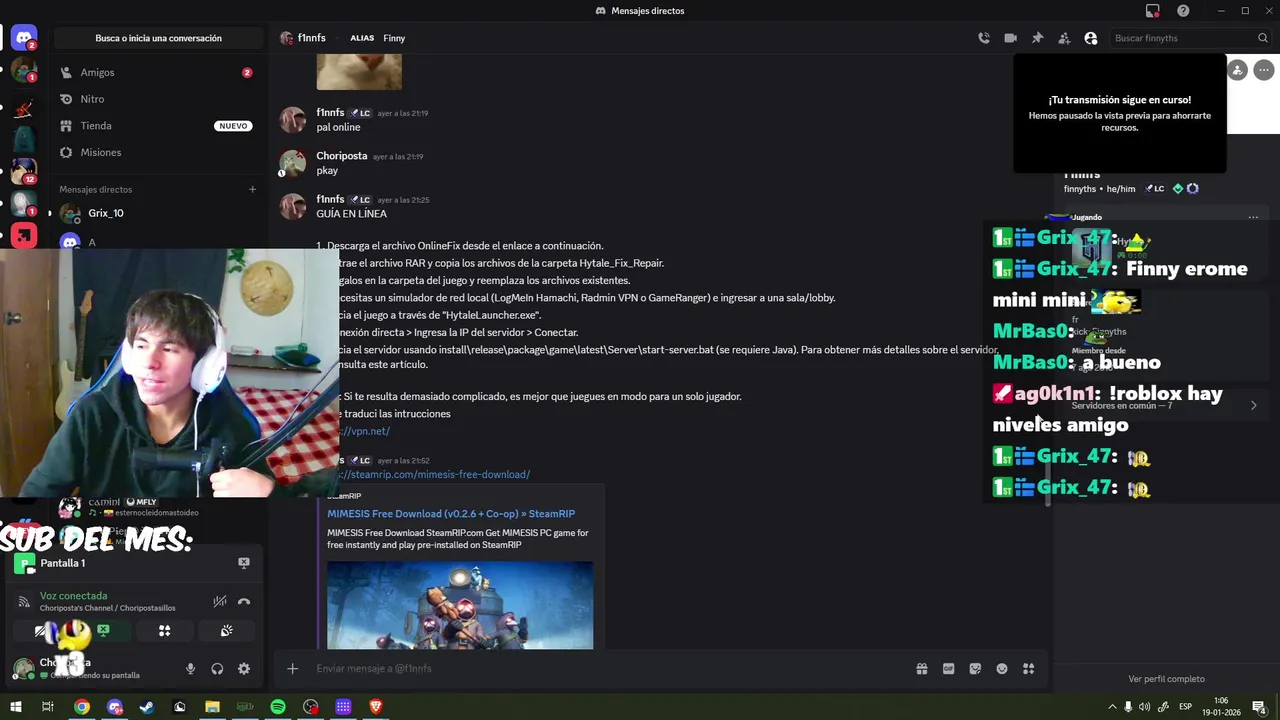Open the attachment plus button in message bar

292,669
